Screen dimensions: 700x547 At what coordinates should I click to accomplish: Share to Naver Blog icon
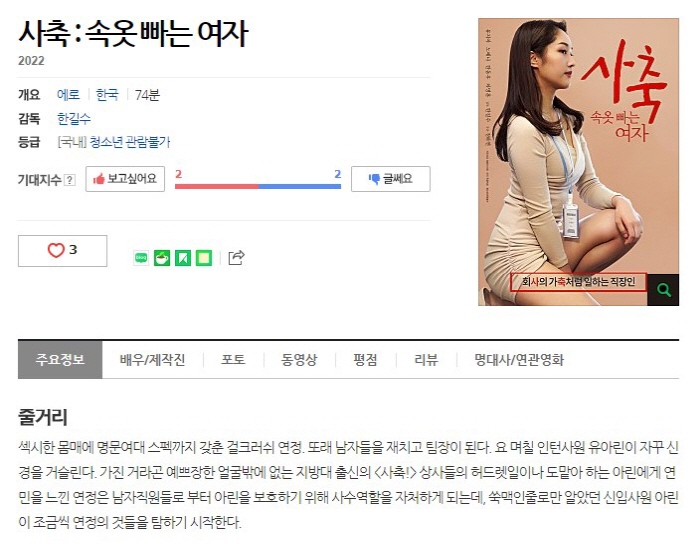point(141,258)
